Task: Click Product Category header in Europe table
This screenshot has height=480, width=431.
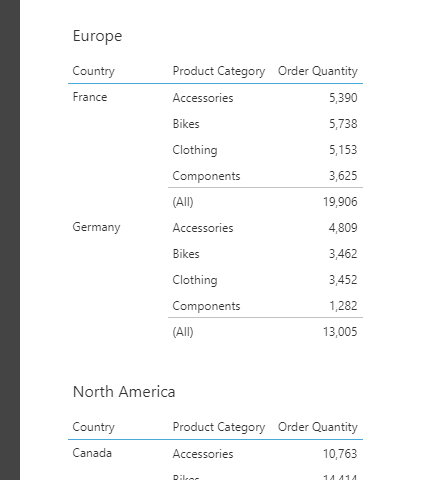Action: pyautogui.click(x=219, y=71)
